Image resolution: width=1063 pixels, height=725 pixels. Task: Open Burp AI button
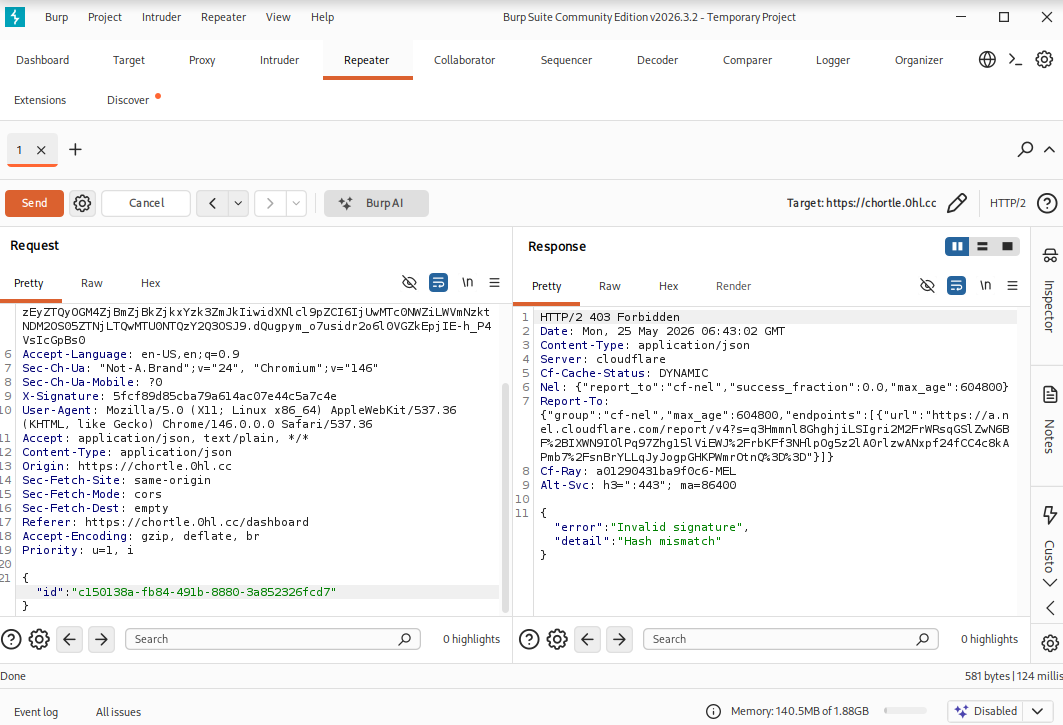point(376,203)
